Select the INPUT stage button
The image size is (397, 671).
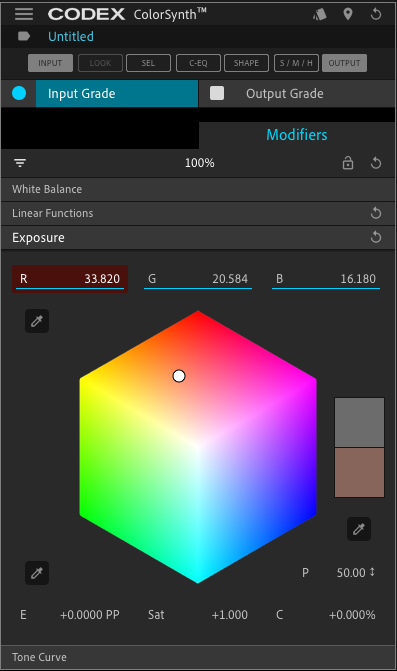[50, 63]
